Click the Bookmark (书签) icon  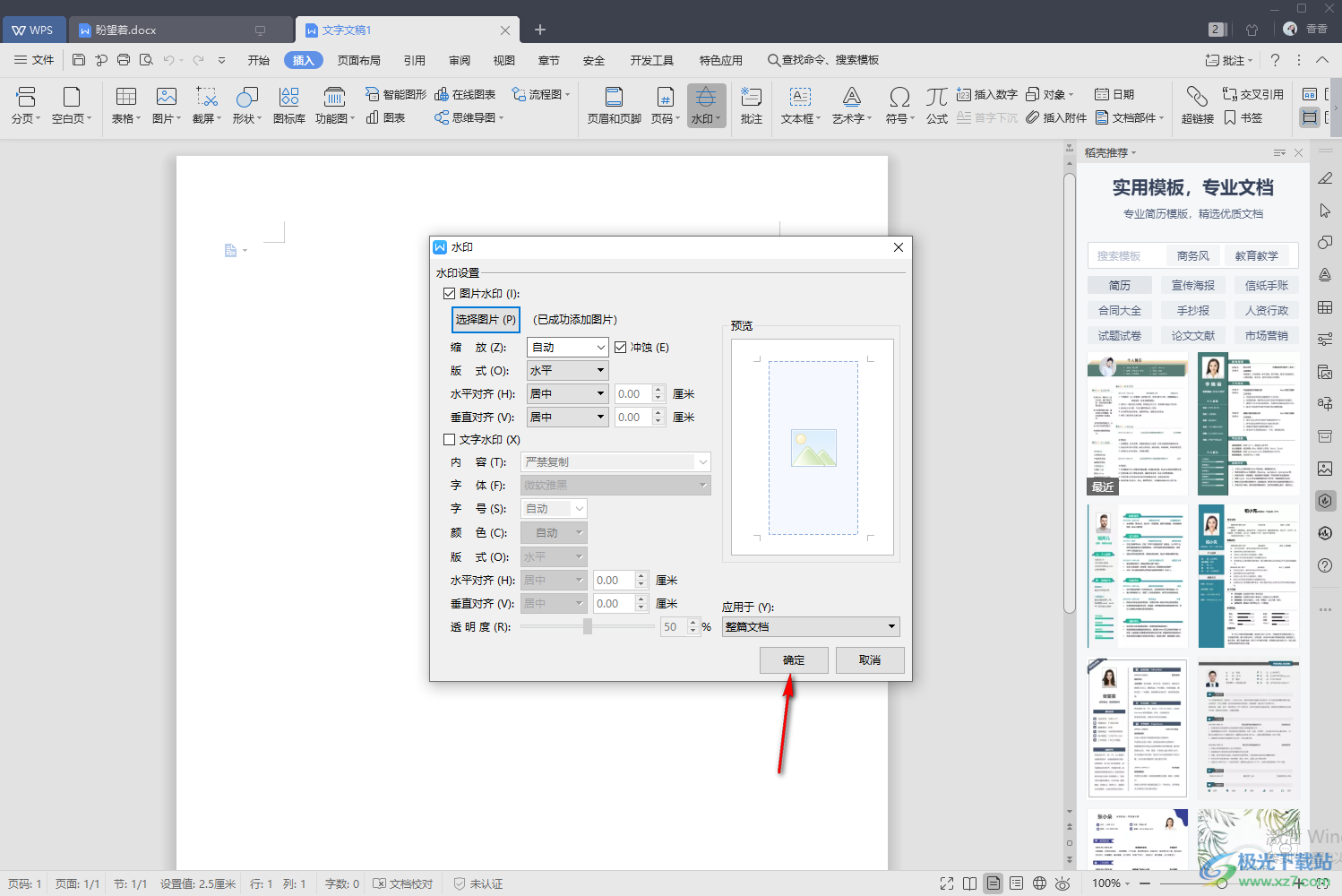pos(1243,117)
